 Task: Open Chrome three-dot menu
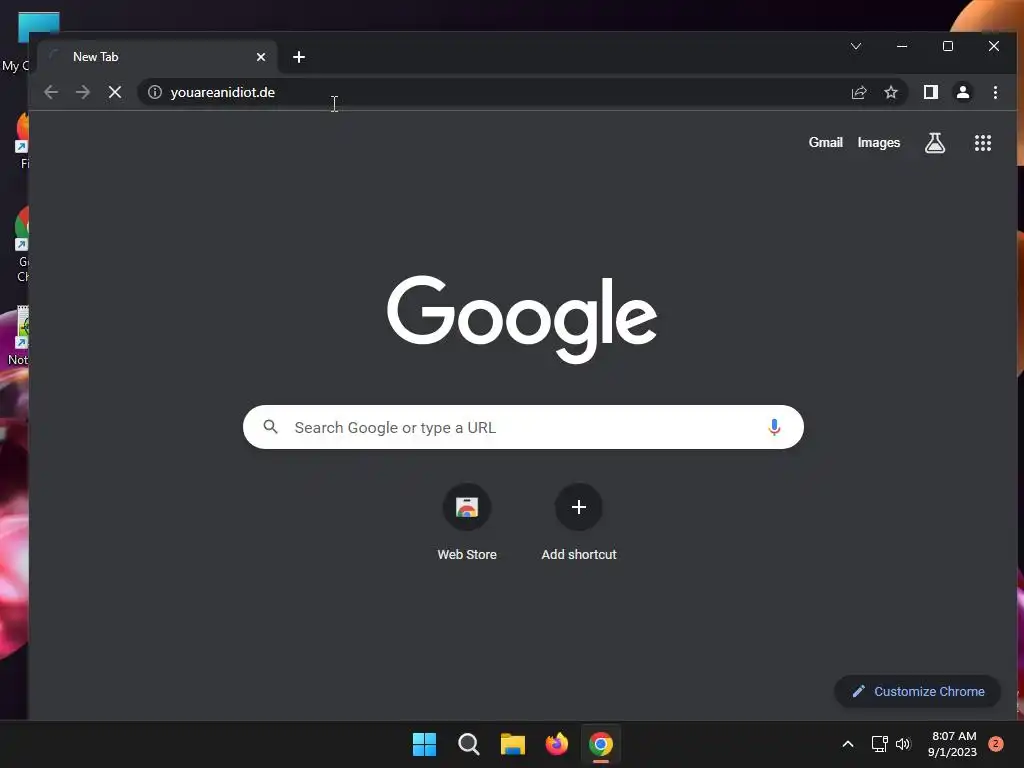click(x=995, y=92)
